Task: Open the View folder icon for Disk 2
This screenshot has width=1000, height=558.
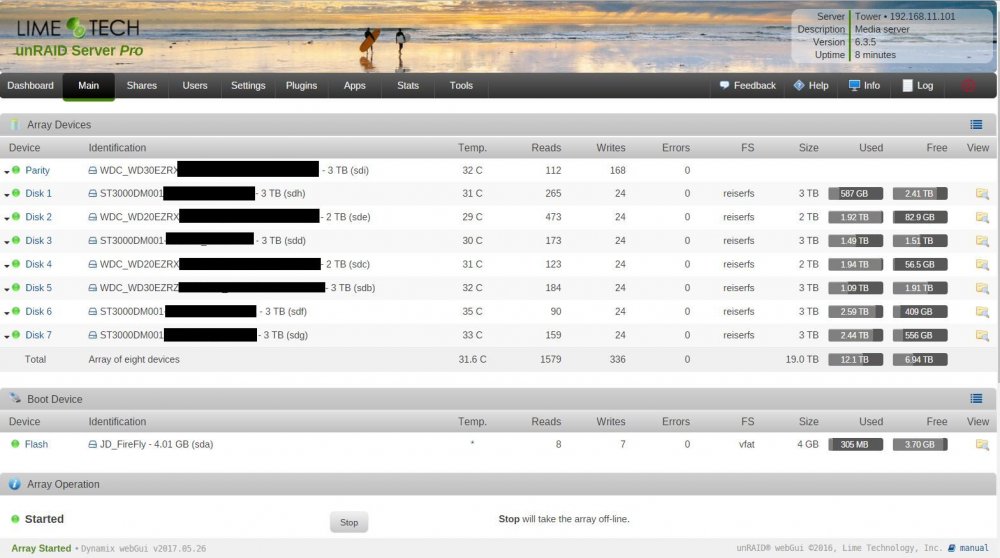Action: (x=982, y=217)
